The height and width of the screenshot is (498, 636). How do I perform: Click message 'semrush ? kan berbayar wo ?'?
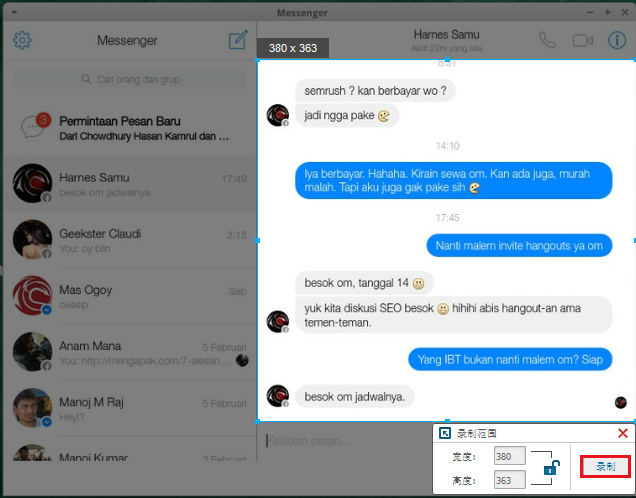tap(375, 90)
